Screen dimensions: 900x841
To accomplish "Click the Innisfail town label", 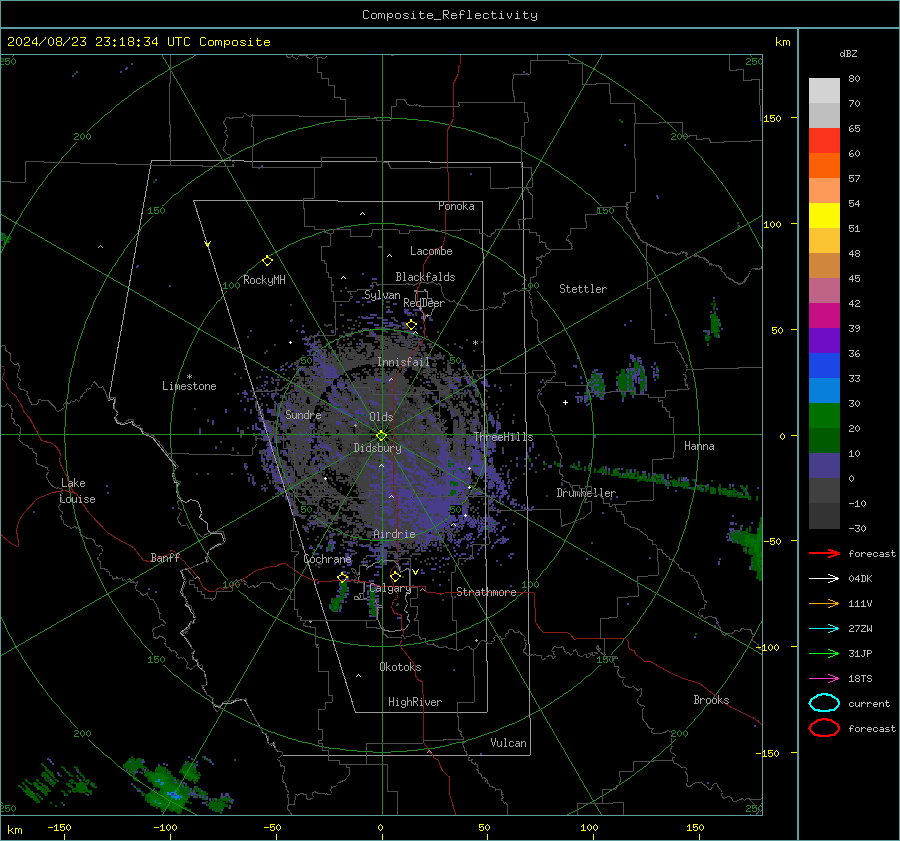I will tap(403, 362).
